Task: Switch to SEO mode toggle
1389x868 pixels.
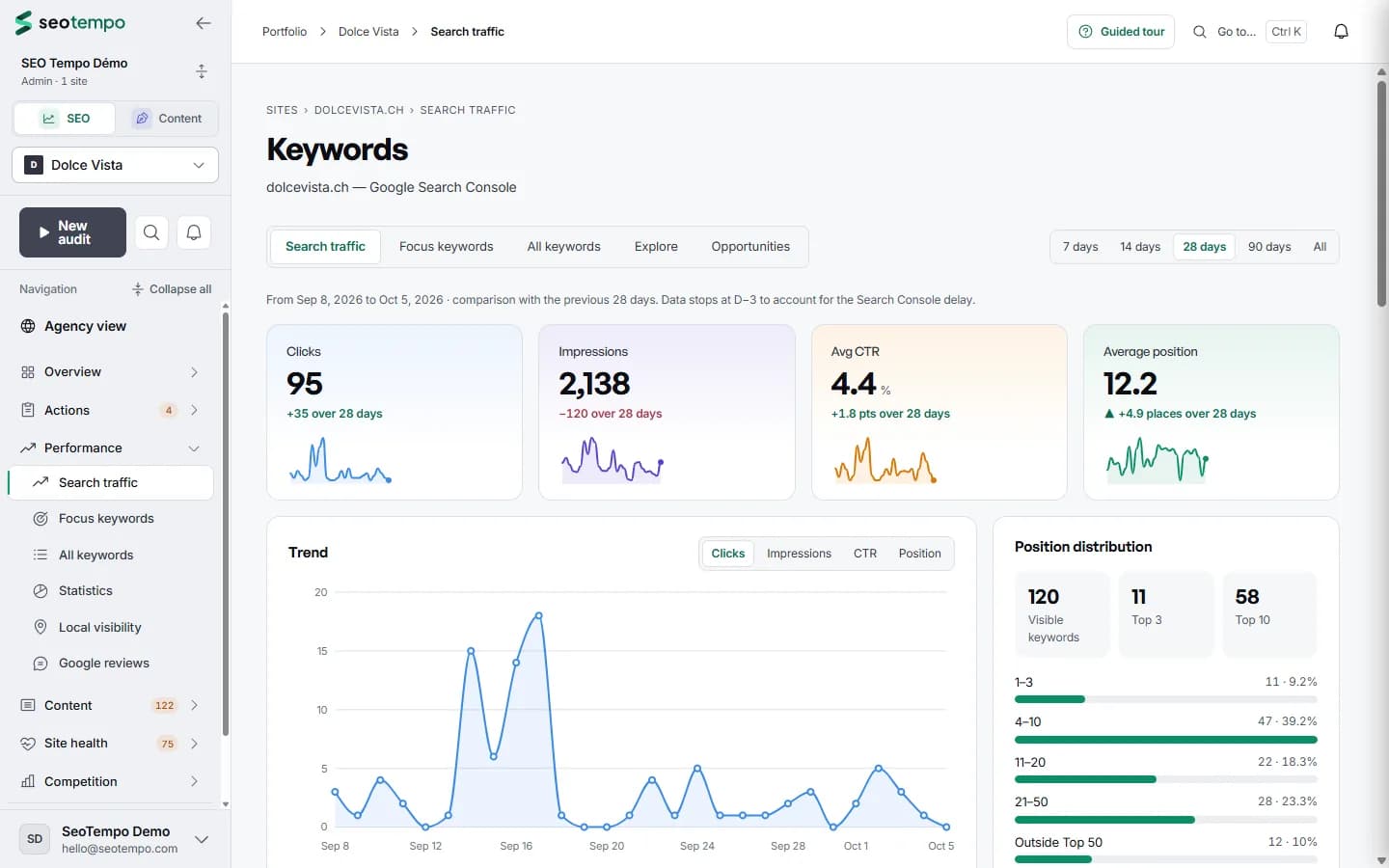Action: [x=65, y=119]
